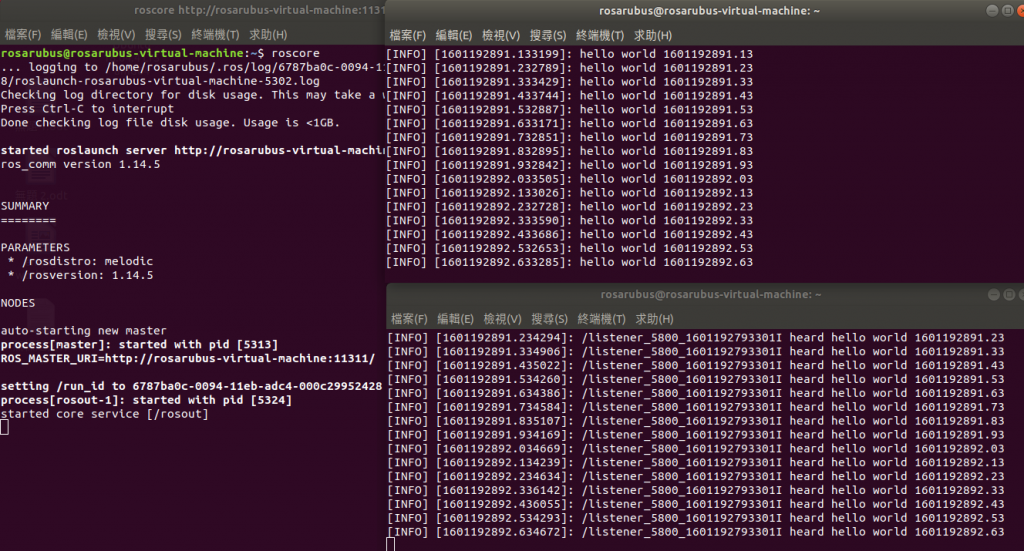Click listener log line timestamped [1601192892.634672]

pyautogui.click(x=696, y=532)
